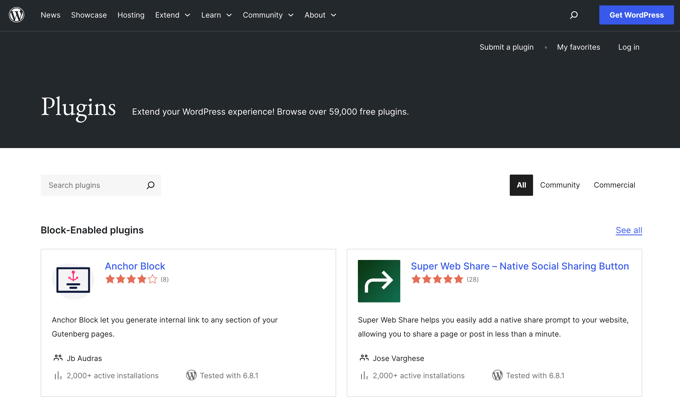Image resolution: width=680 pixels, height=399 pixels.
Task: Select the Commercial plugins filter
Action: [x=615, y=185]
